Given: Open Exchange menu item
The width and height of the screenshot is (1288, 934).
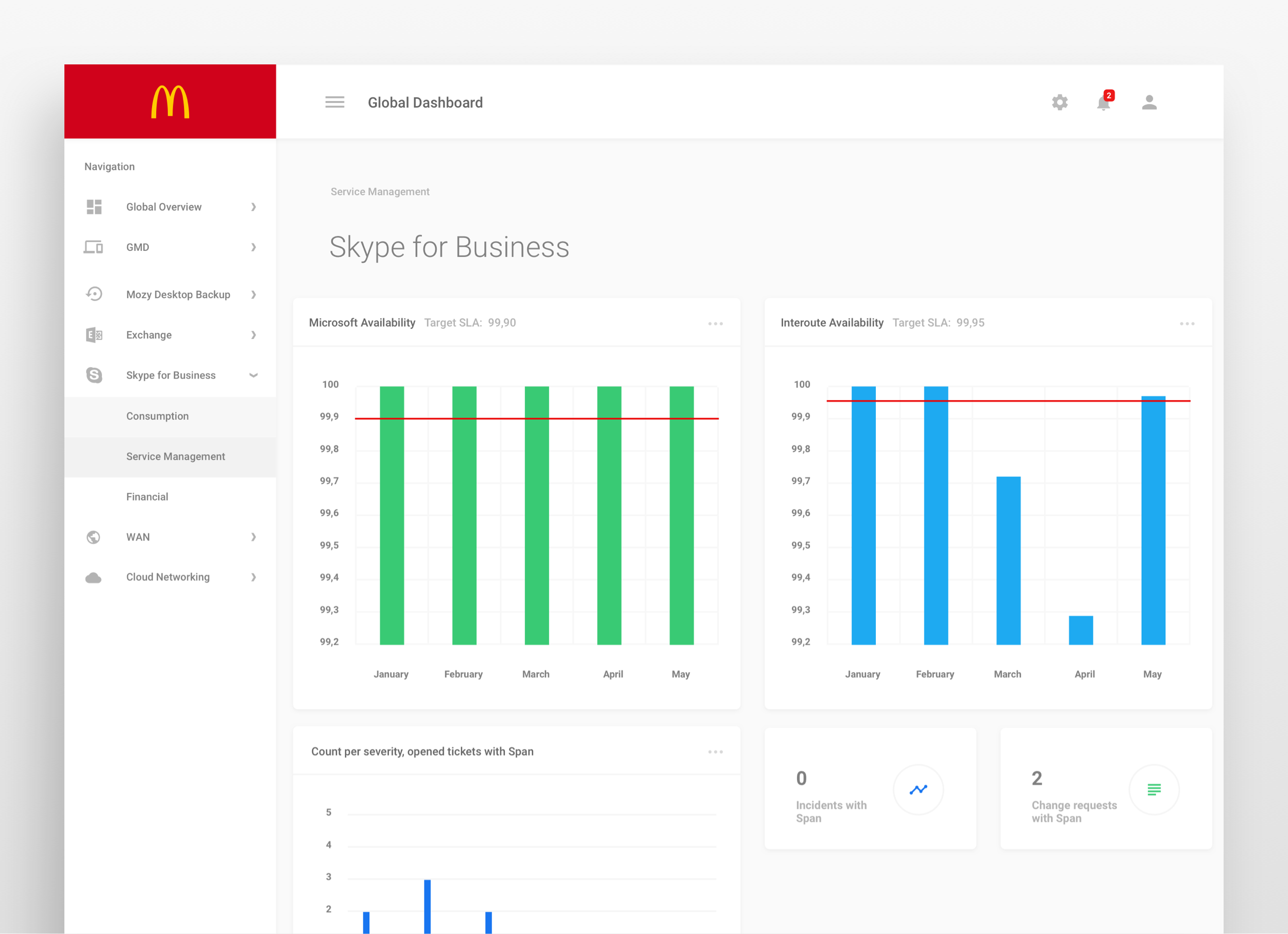Looking at the screenshot, I should (170, 335).
